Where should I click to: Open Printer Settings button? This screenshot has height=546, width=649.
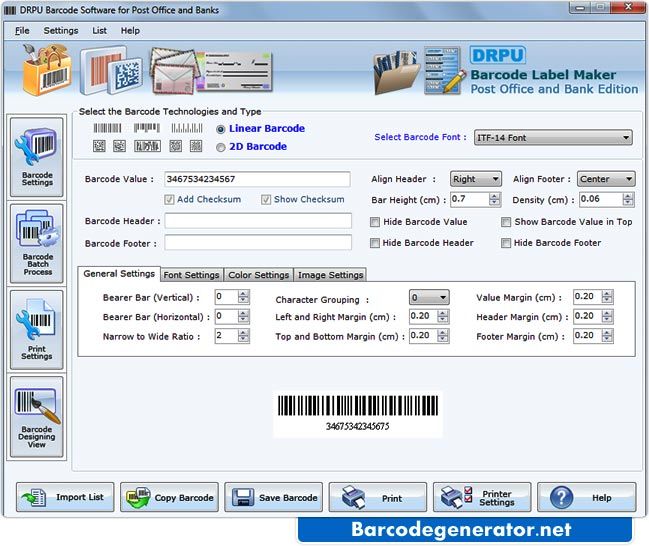pos(482,497)
